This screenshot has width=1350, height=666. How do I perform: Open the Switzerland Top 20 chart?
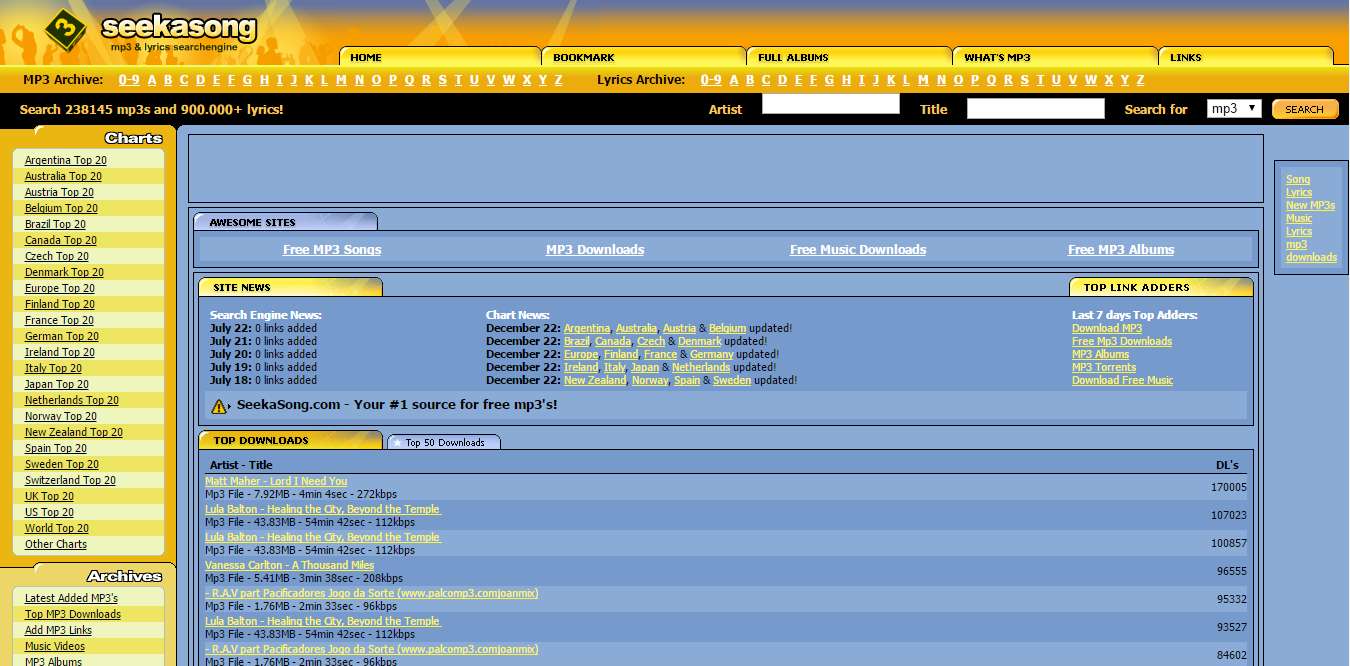70,480
